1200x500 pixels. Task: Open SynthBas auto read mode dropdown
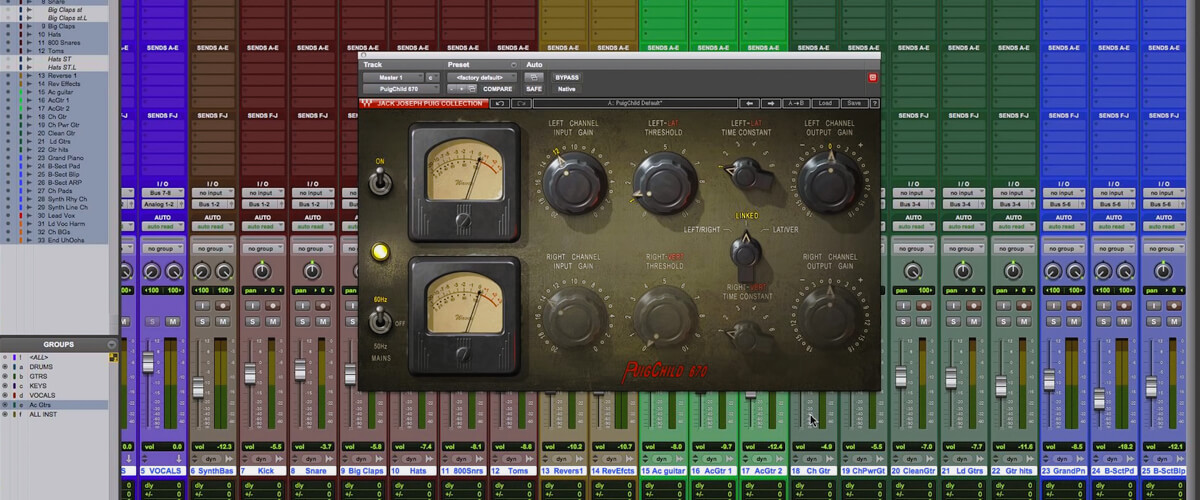pos(212,226)
